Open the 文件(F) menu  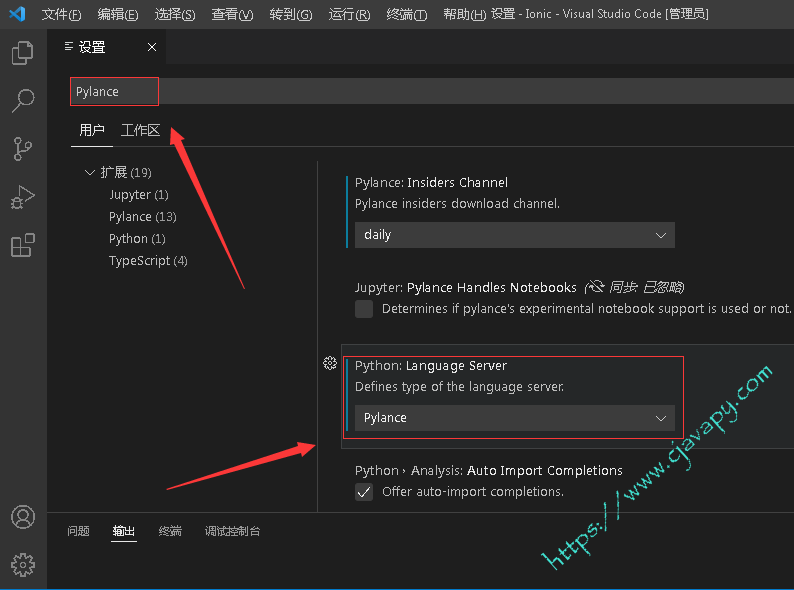pyautogui.click(x=61, y=14)
